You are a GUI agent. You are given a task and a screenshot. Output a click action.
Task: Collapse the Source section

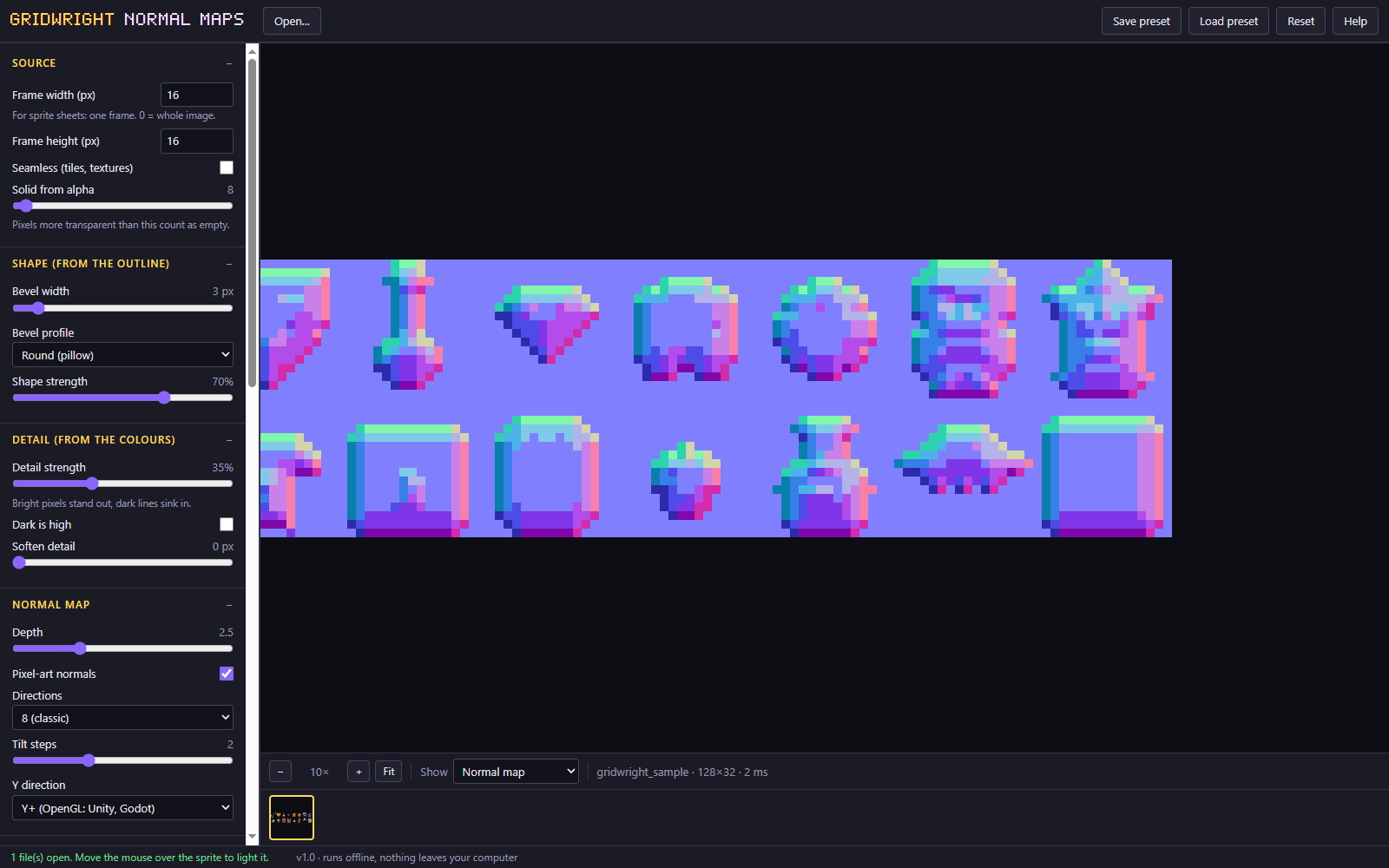[229, 63]
